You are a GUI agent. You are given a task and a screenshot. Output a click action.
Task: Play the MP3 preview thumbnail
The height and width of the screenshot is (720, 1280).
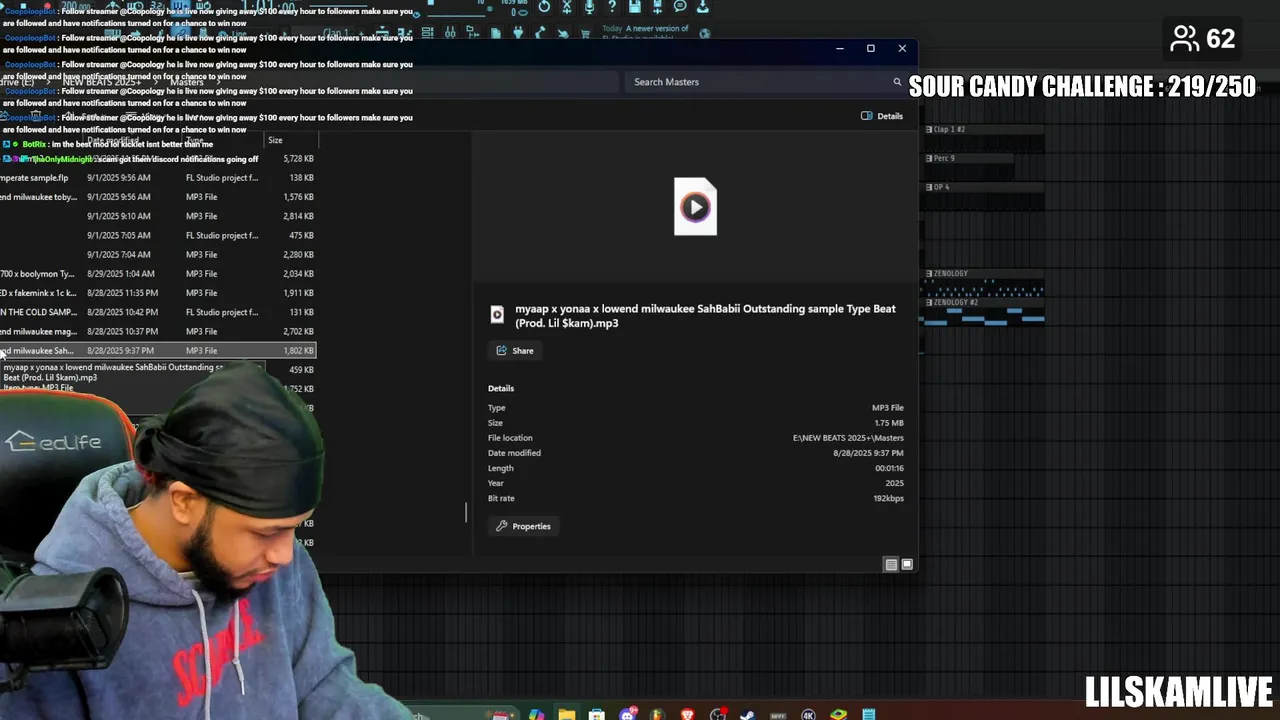695,207
